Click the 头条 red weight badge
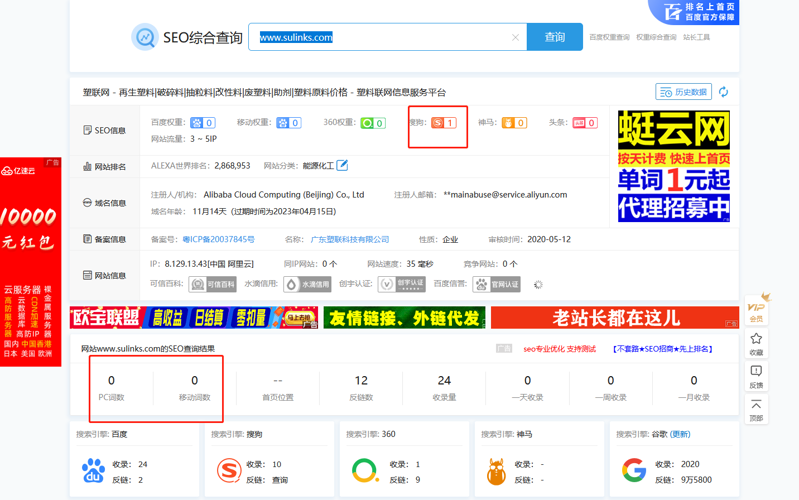Viewport: 799px width, 500px height. coord(585,123)
